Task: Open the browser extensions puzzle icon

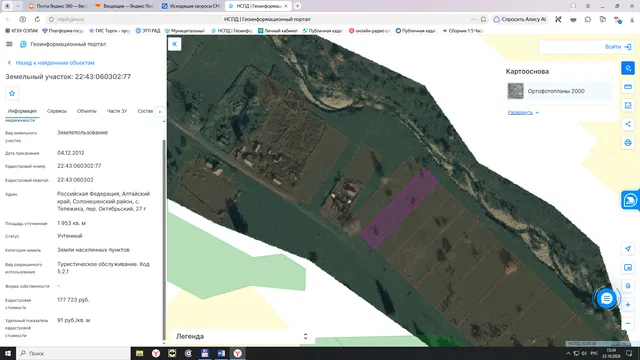Action: pos(588,19)
